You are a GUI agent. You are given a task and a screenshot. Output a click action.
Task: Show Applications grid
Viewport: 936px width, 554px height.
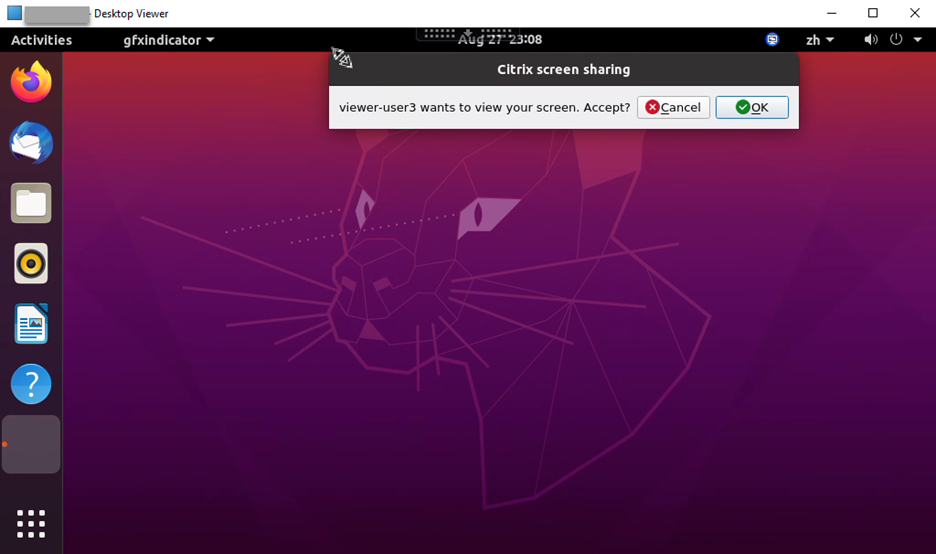(31, 524)
